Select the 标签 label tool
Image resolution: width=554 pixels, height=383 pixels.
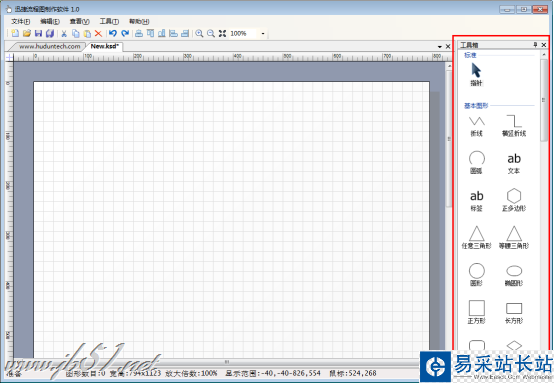pyautogui.click(x=477, y=200)
